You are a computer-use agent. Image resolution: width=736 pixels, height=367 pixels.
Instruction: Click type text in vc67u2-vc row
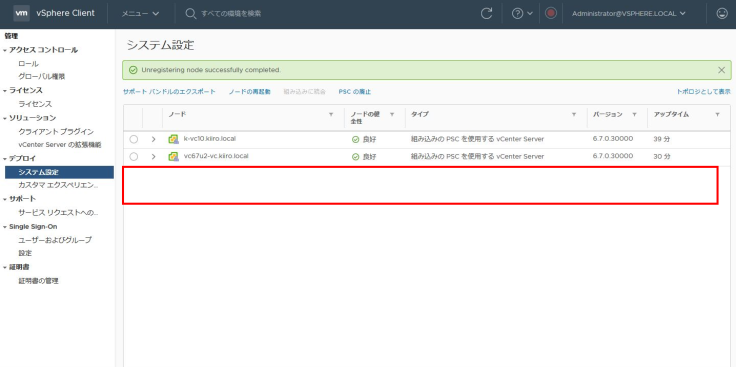click(477, 156)
